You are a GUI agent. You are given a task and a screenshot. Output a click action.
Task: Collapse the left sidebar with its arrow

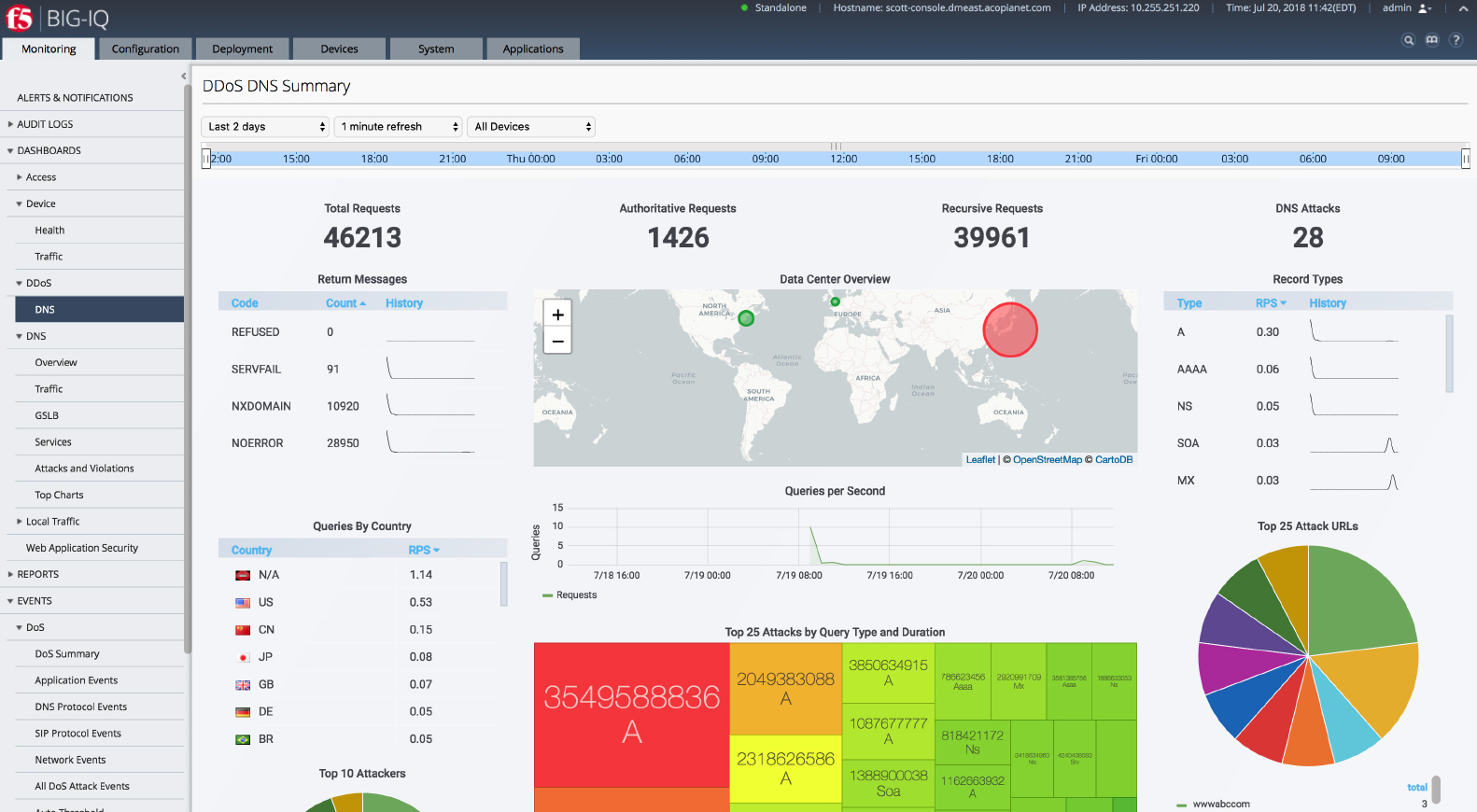pyautogui.click(x=183, y=77)
